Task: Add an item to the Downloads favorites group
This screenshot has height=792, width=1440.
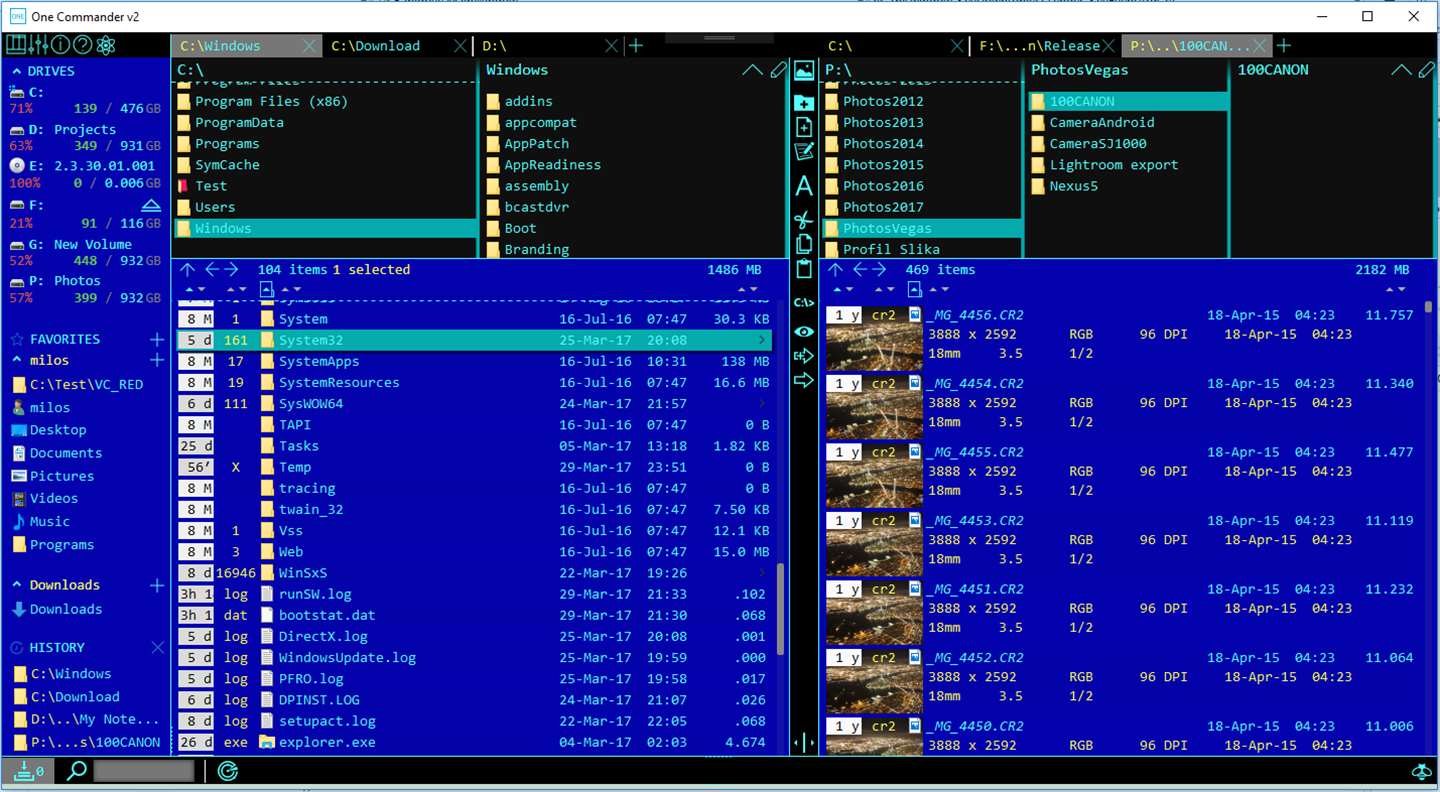Action: pyautogui.click(x=157, y=585)
